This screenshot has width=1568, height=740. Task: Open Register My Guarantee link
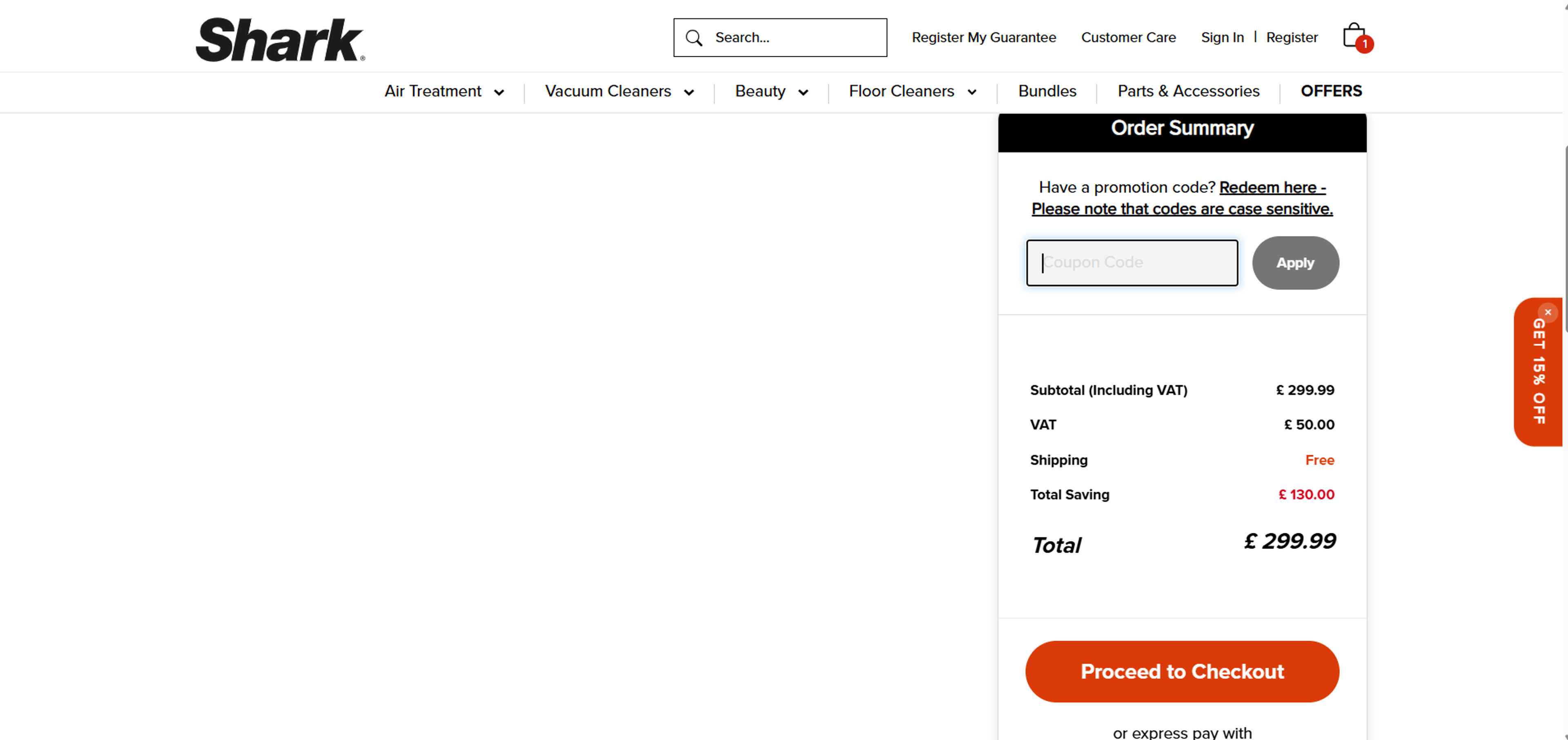[x=984, y=38]
